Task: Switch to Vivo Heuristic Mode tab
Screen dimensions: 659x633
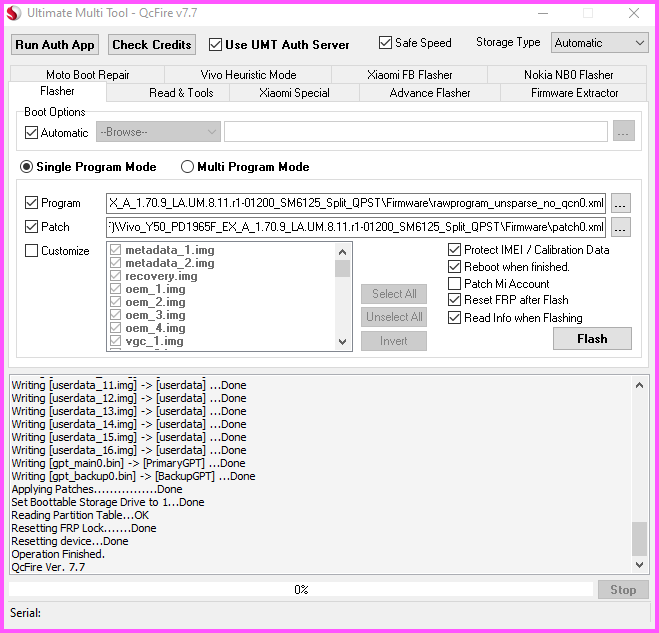Action: [248, 75]
